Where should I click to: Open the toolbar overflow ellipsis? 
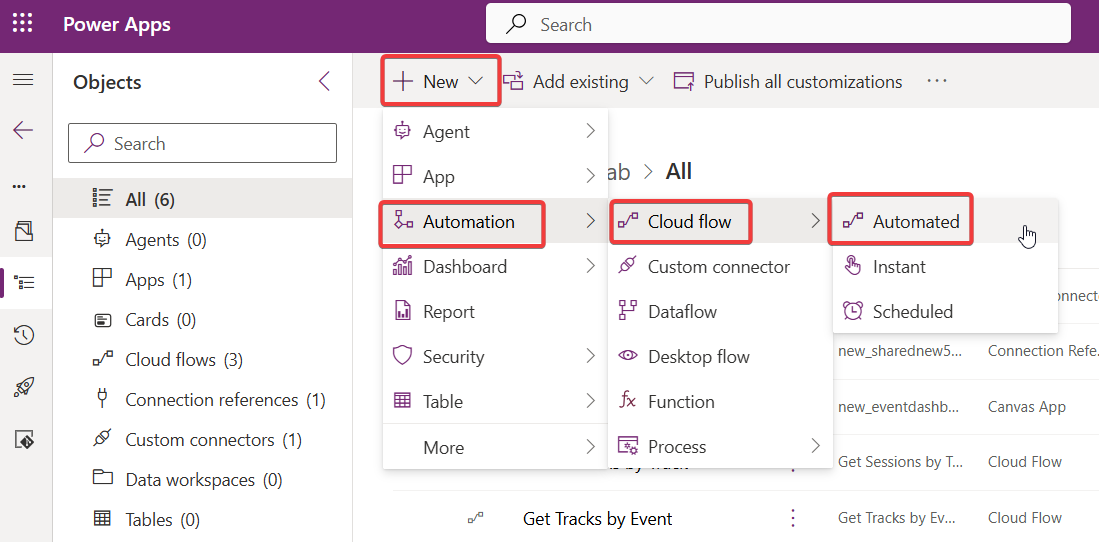pos(937,81)
